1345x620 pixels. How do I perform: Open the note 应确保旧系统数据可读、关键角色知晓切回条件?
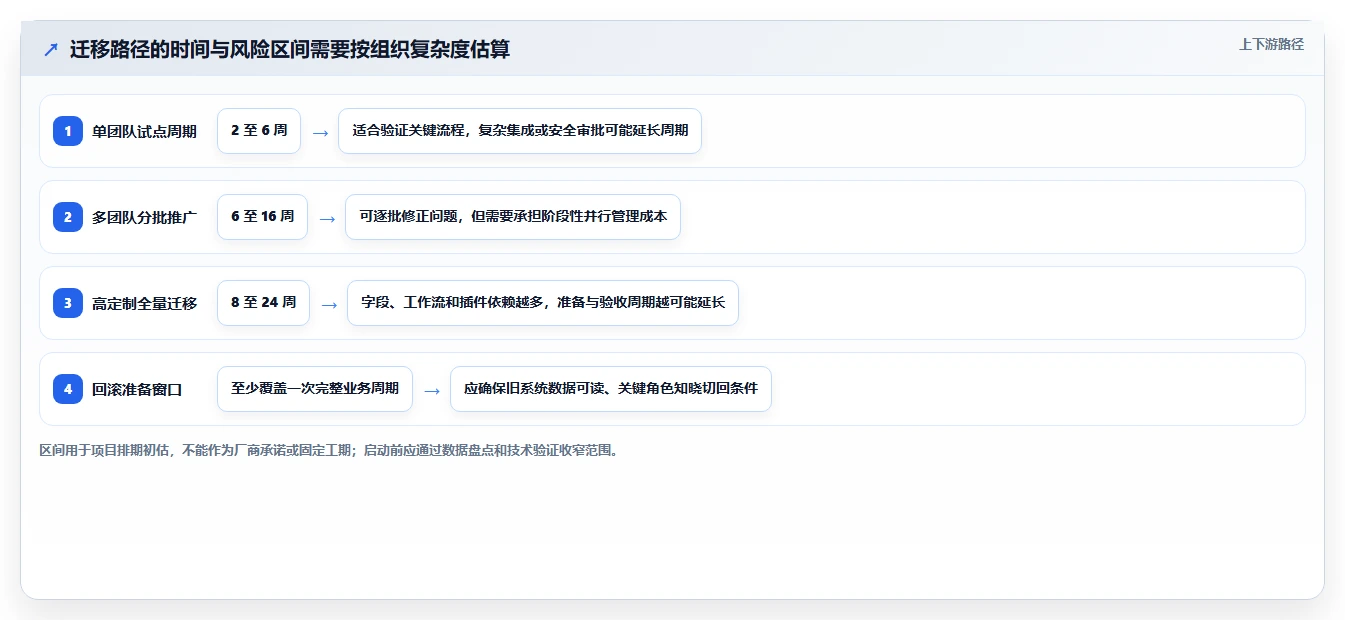pyautogui.click(x=611, y=389)
